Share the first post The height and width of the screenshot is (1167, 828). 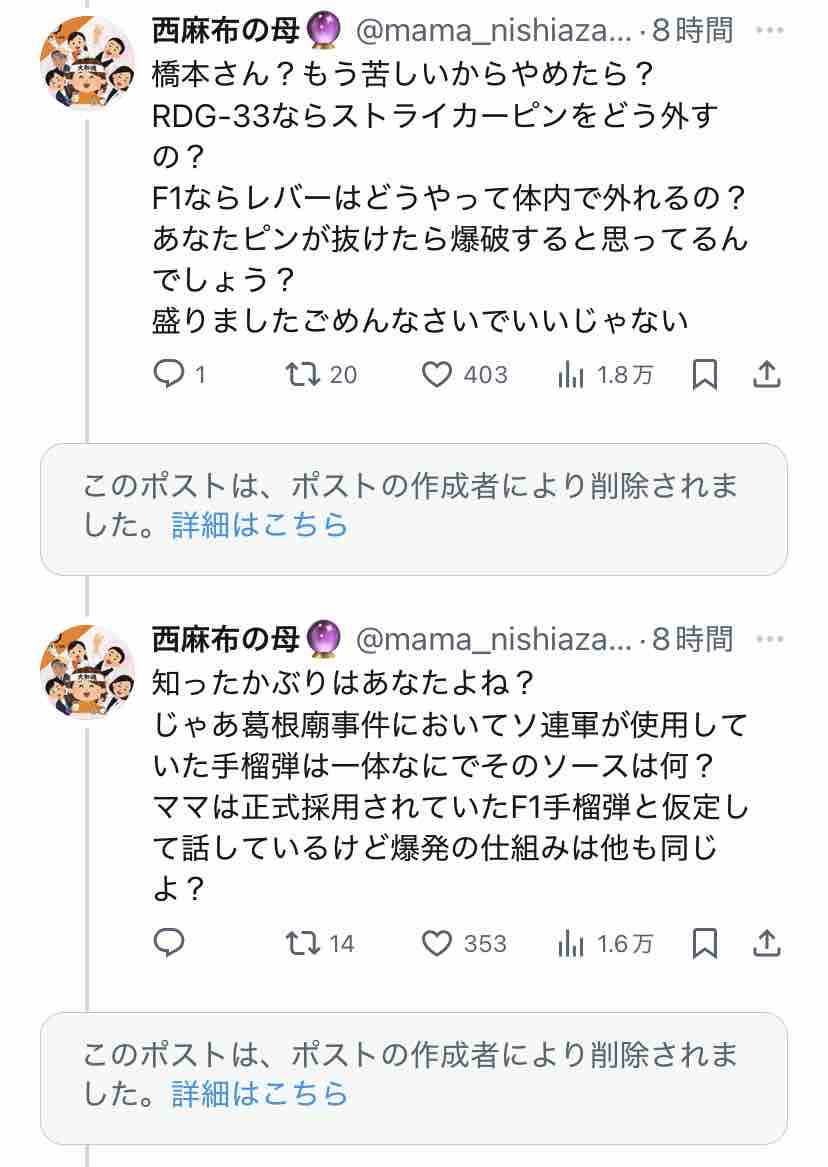[x=767, y=374]
